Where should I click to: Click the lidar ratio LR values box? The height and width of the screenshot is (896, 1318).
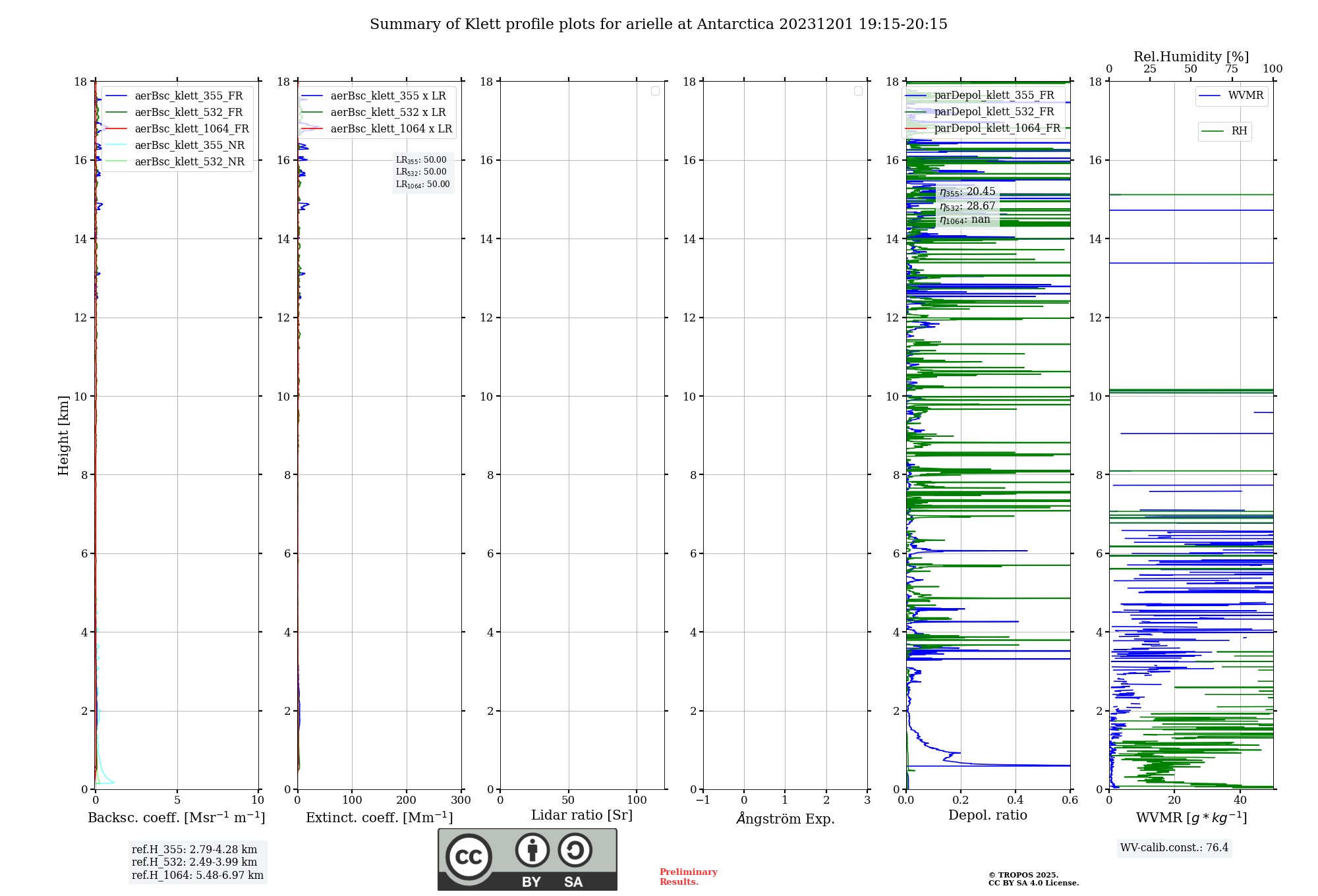(422, 172)
